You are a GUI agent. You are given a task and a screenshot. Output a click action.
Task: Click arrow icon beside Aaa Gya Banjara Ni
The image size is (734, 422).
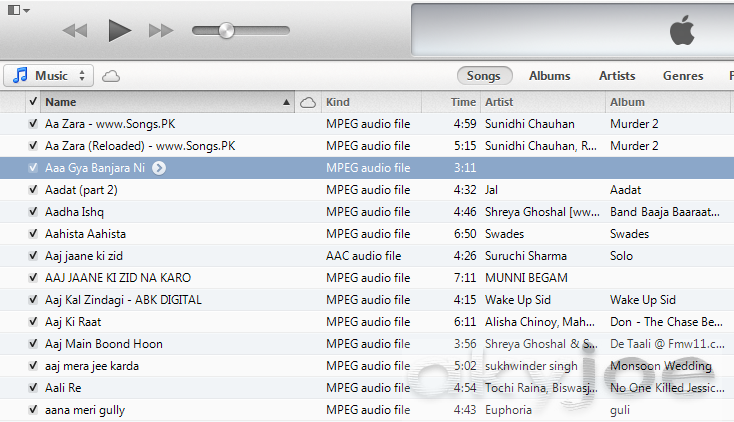click(159, 168)
